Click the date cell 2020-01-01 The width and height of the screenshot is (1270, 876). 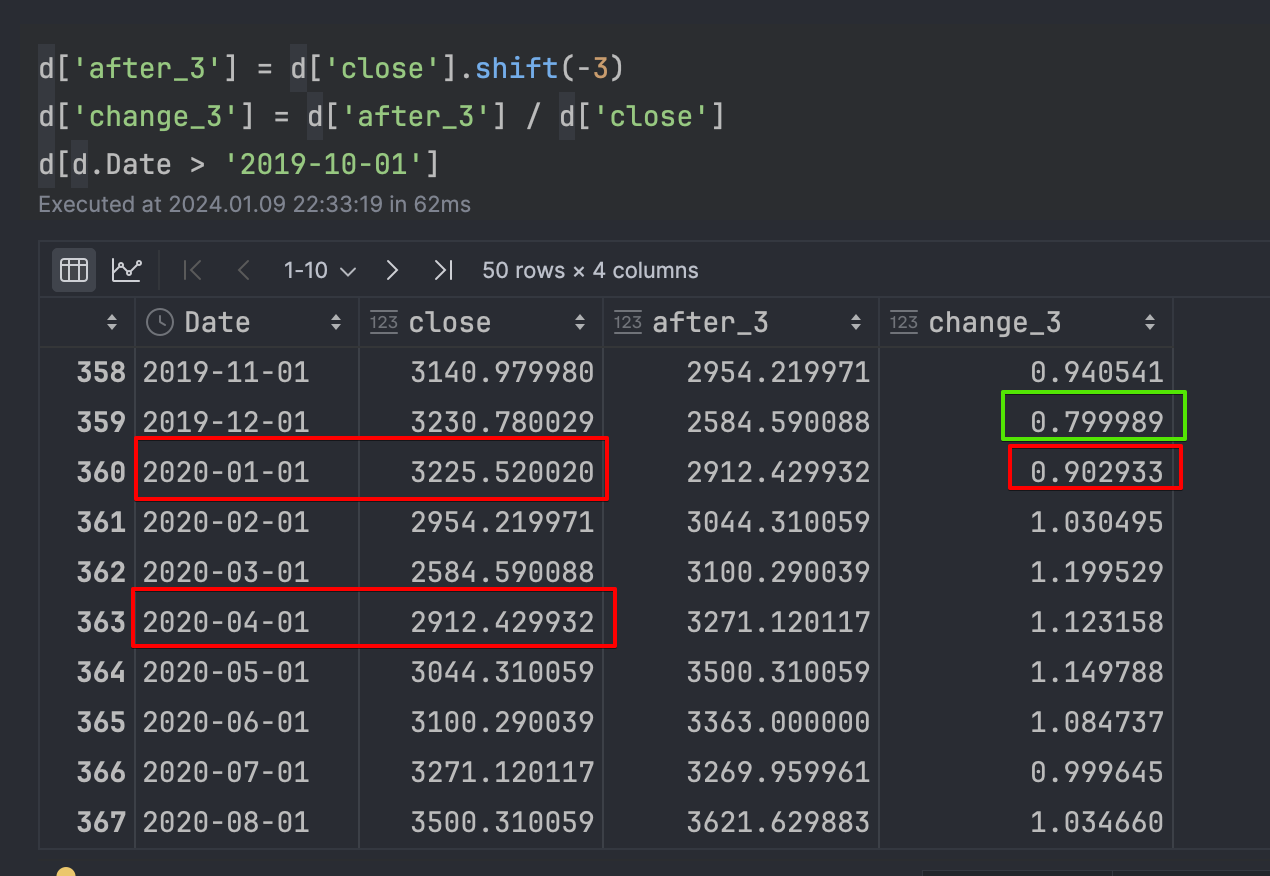226,472
